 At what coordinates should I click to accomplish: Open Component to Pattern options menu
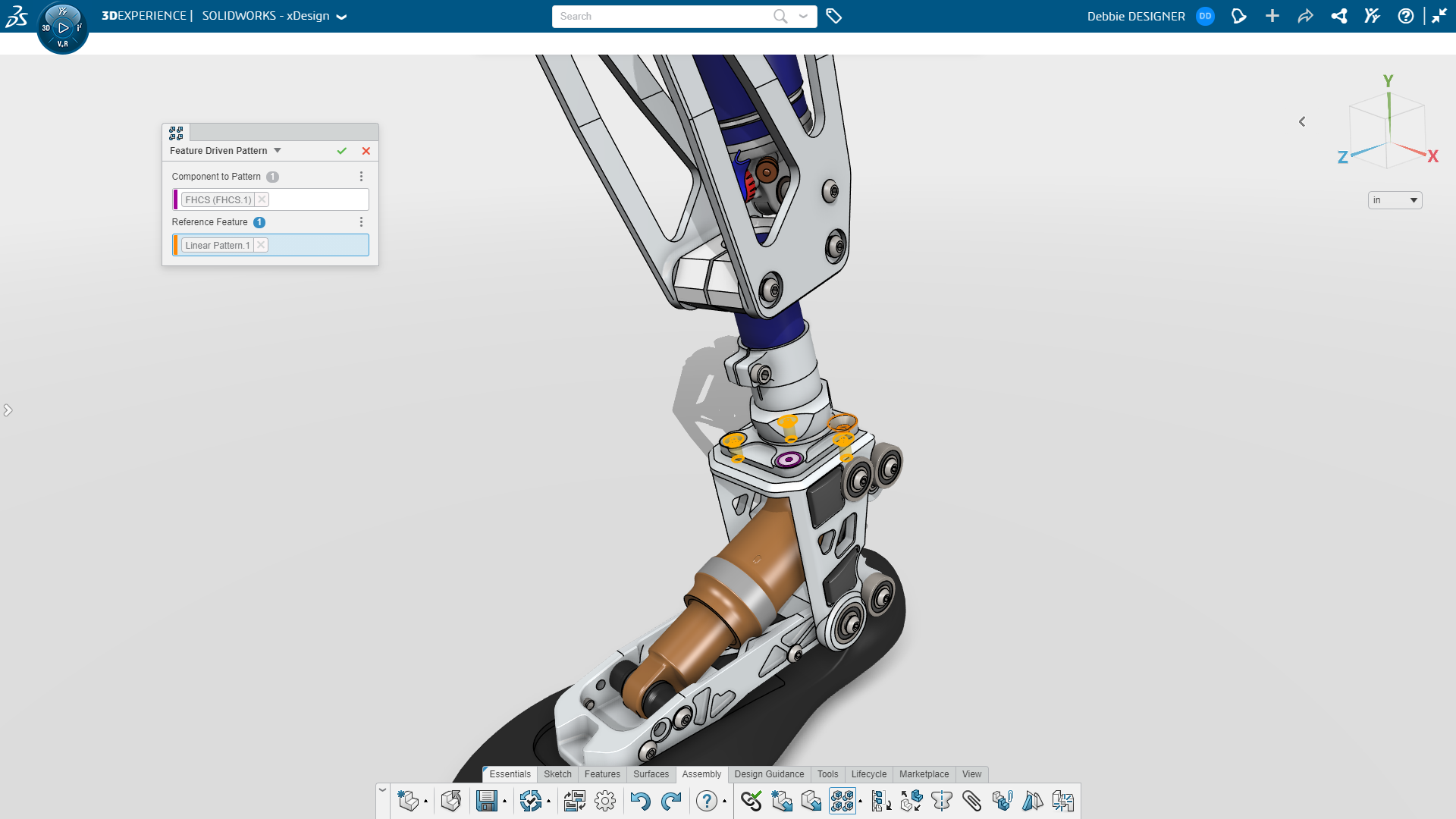click(x=361, y=176)
